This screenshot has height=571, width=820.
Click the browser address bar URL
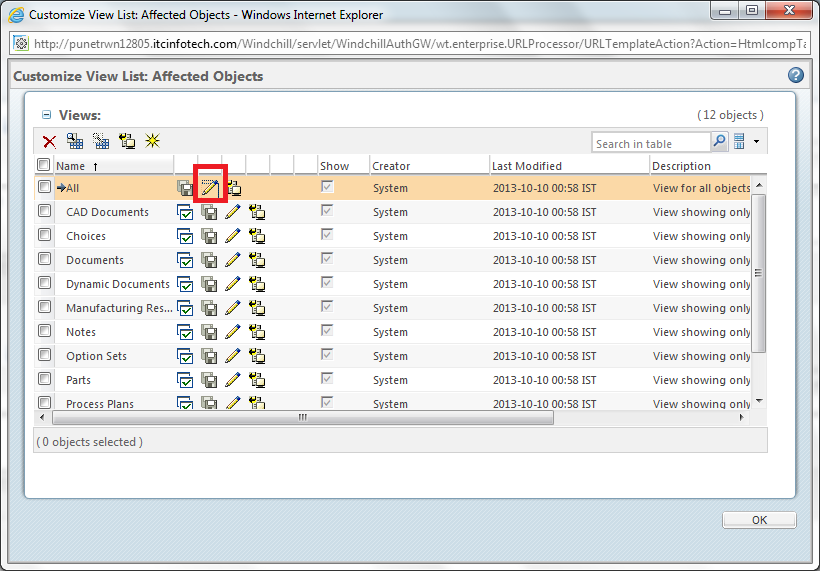click(x=419, y=44)
